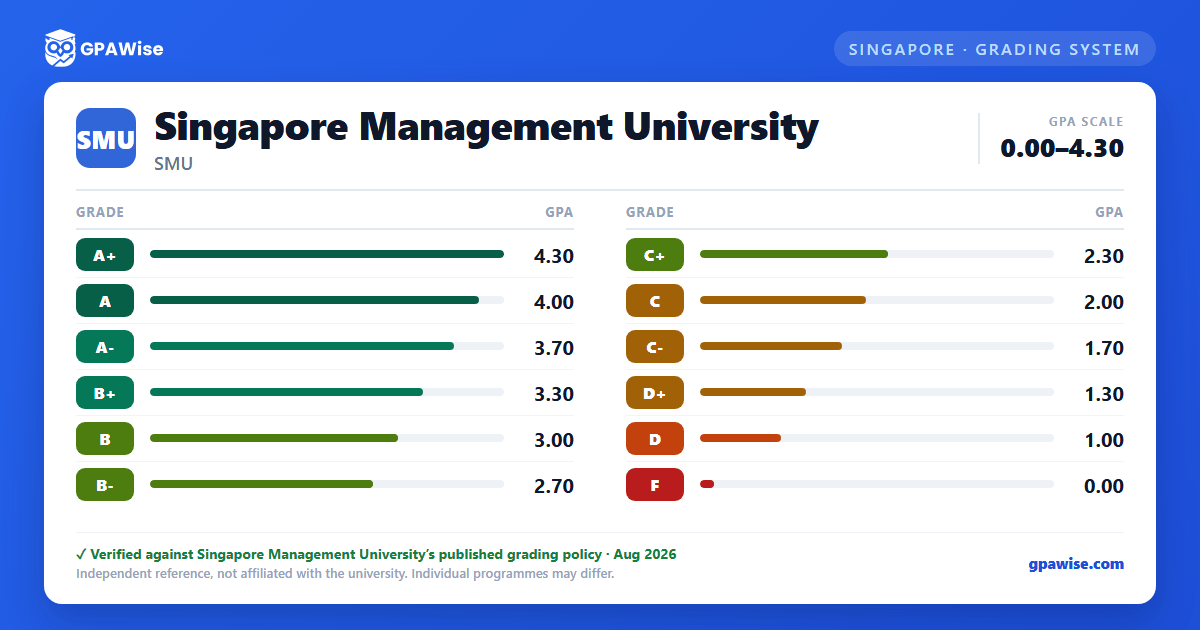Screen dimensions: 1200x630
Task: Click the 0.00 GPA value
Action: [1104, 486]
